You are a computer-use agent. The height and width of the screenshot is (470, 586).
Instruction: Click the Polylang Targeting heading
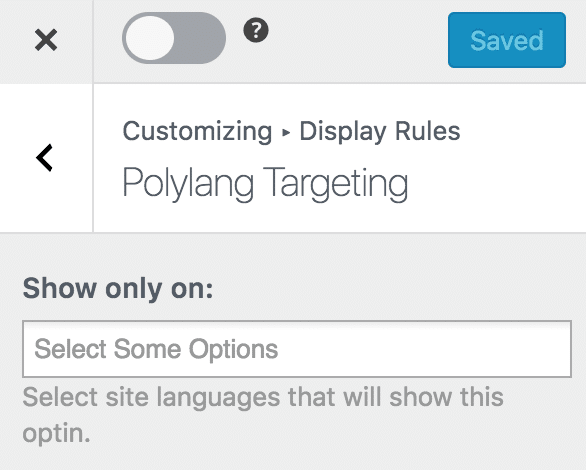point(265,184)
